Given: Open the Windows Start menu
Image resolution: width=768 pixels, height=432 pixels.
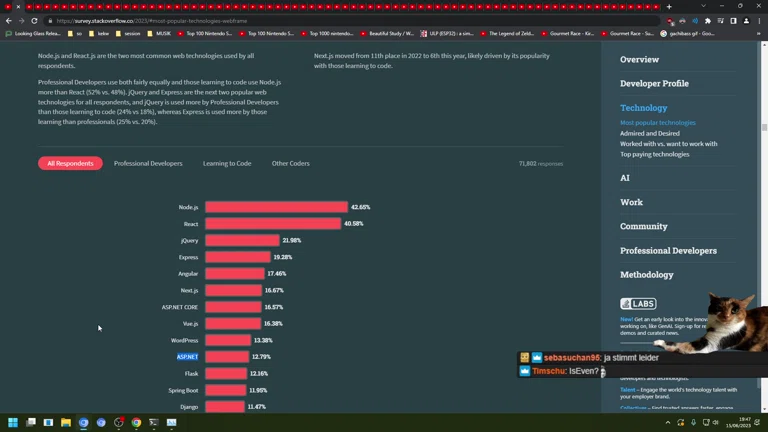Looking at the screenshot, I should pos(13,423).
